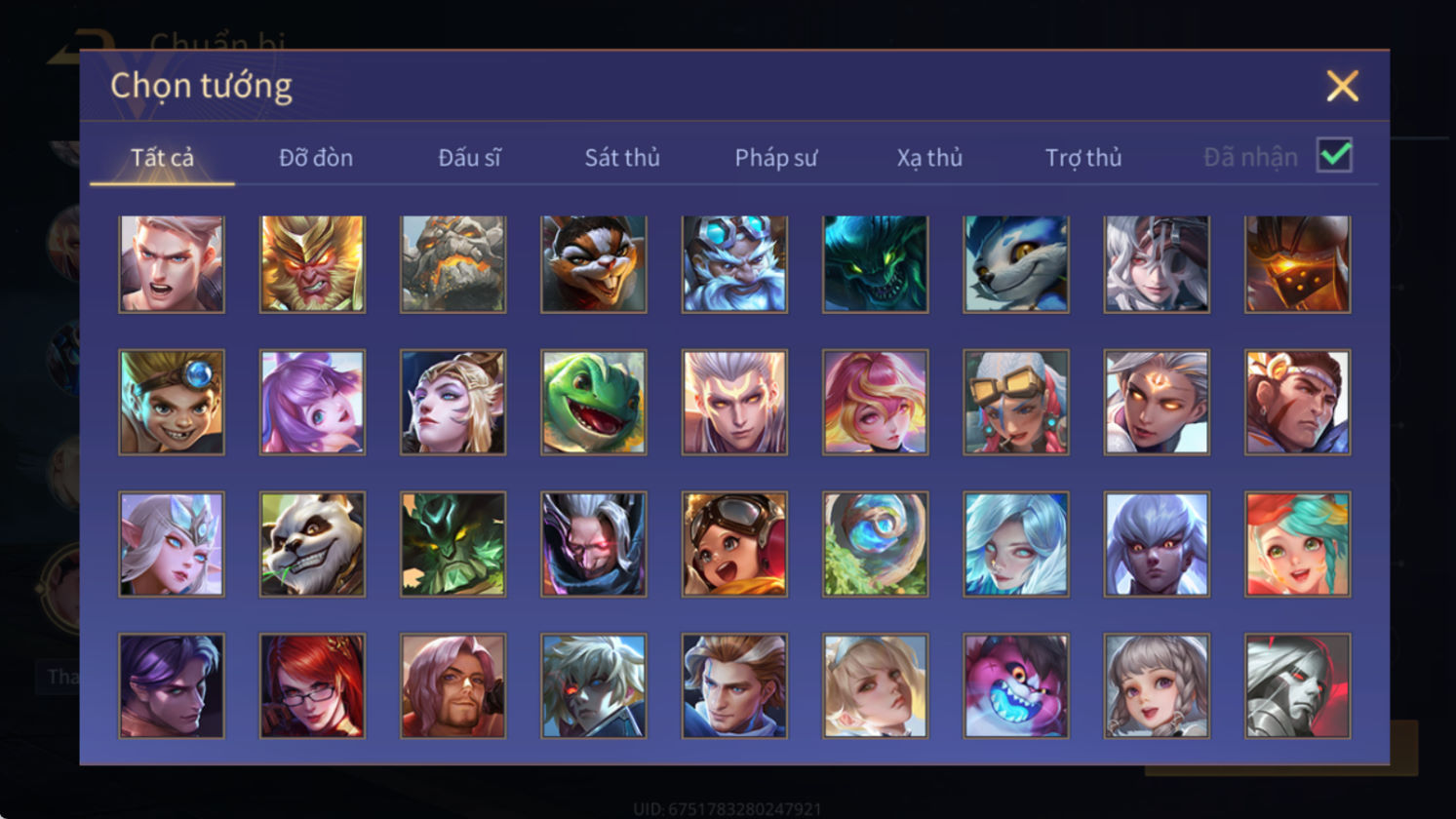
Task: Open the Đấu sĩ tab
Action: coord(469,157)
